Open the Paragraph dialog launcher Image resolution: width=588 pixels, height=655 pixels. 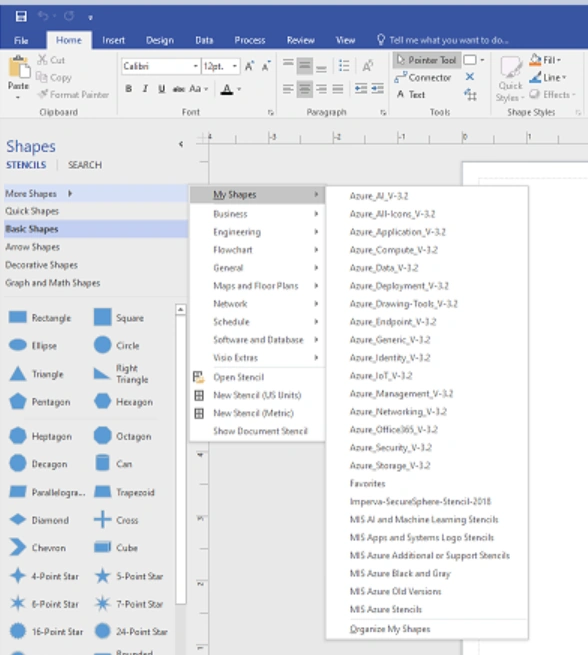coord(383,113)
